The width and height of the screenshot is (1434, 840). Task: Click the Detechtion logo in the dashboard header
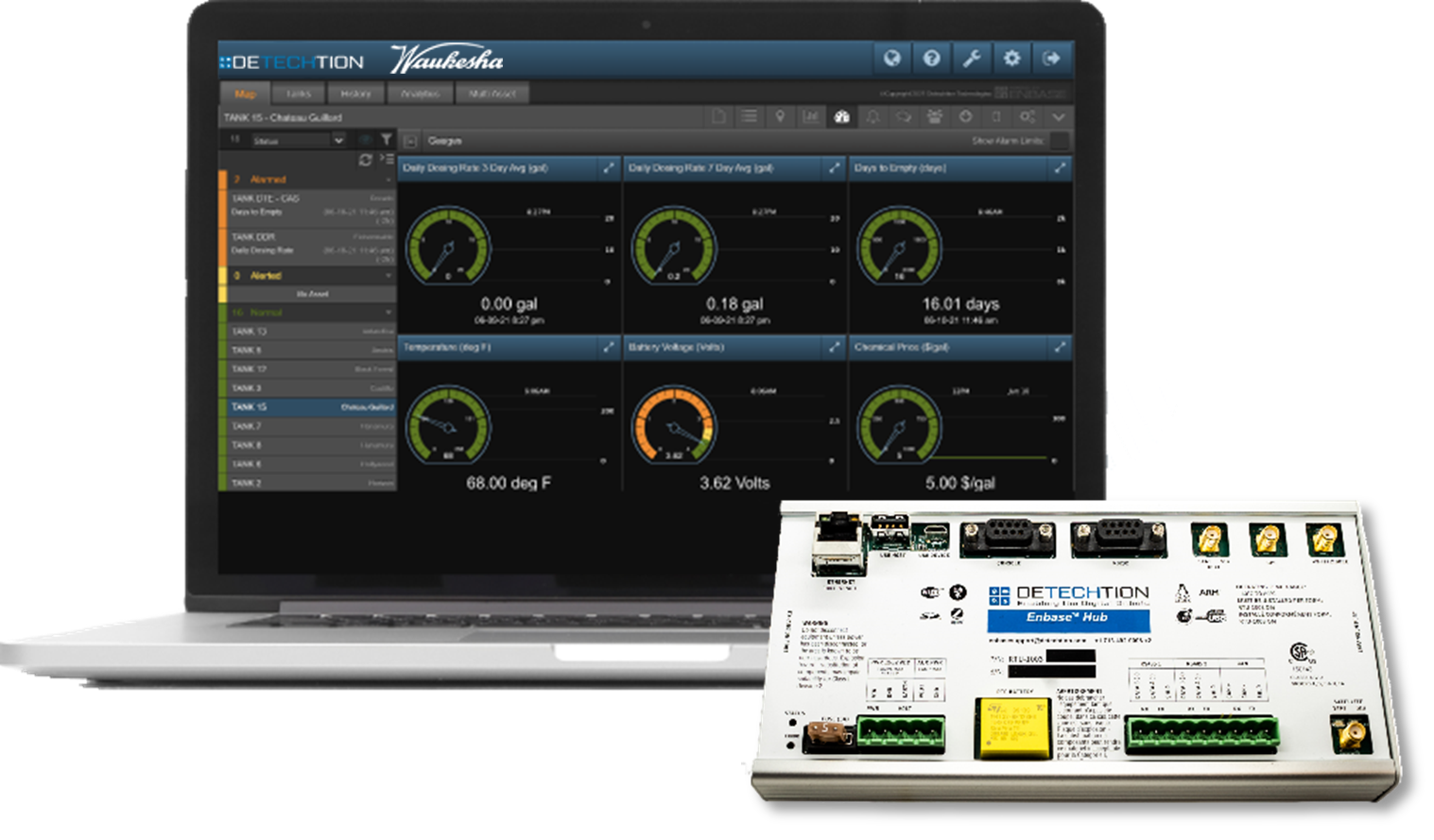[292, 62]
